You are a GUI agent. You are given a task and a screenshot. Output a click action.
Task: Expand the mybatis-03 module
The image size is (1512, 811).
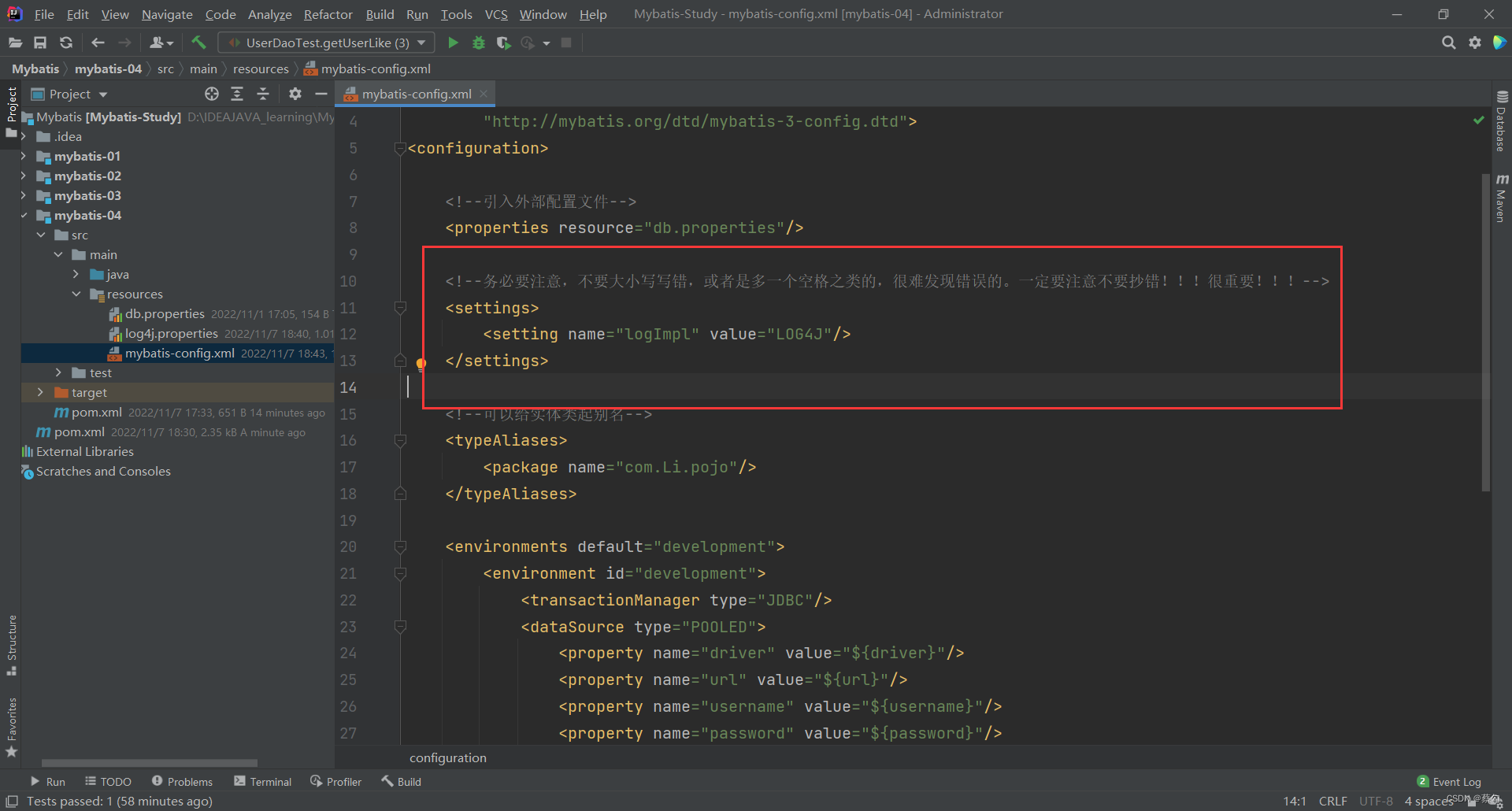(x=24, y=195)
